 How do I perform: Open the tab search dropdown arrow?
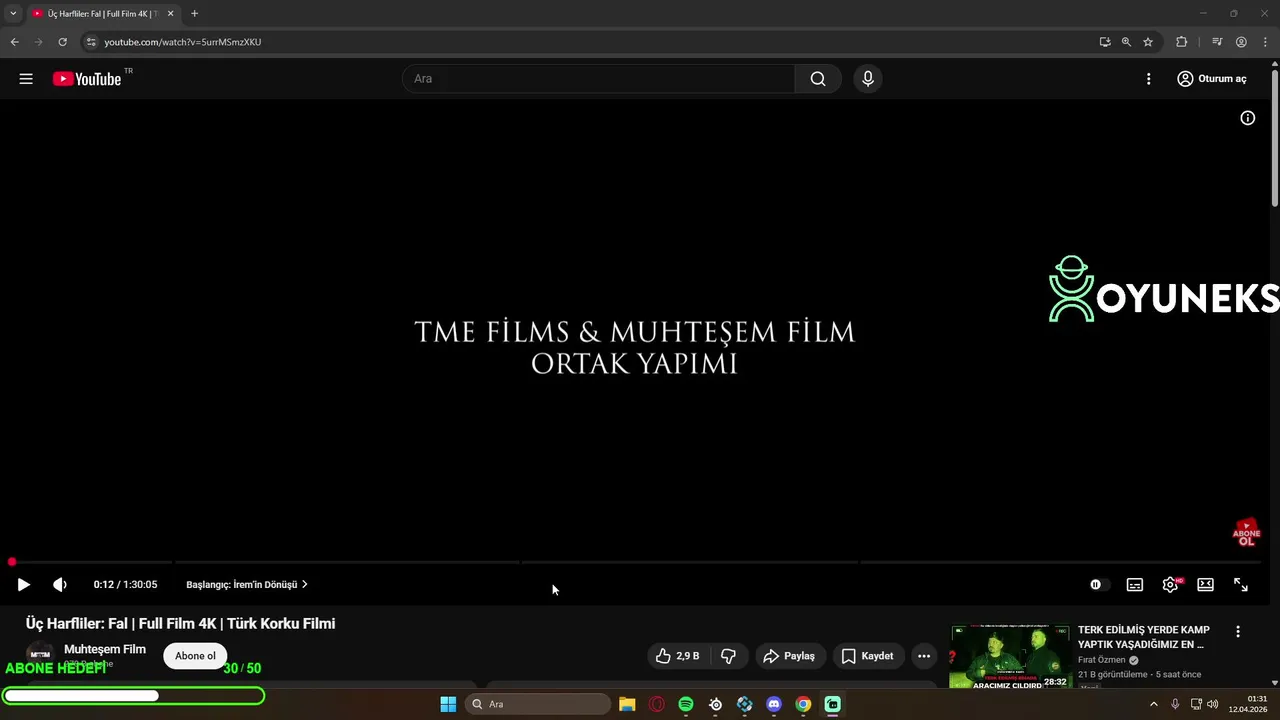13,14
